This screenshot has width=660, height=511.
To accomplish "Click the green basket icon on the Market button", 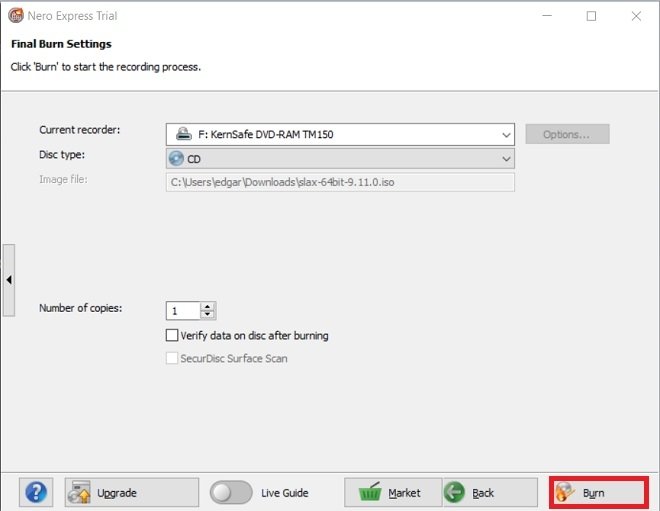I will (x=370, y=492).
